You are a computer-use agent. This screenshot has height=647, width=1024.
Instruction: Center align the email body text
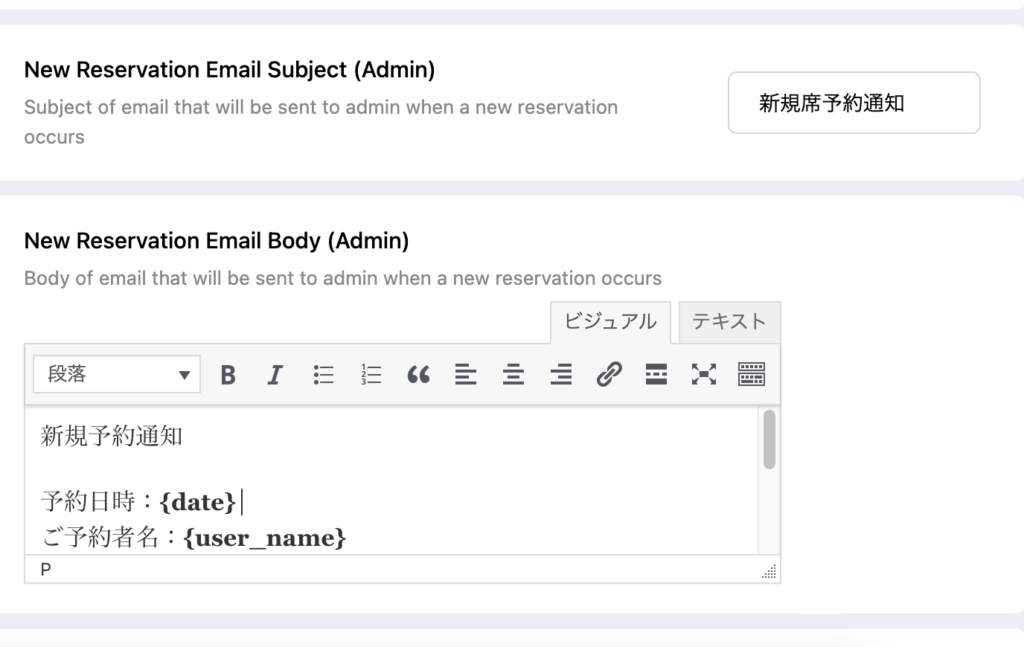click(x=513, y=375)
